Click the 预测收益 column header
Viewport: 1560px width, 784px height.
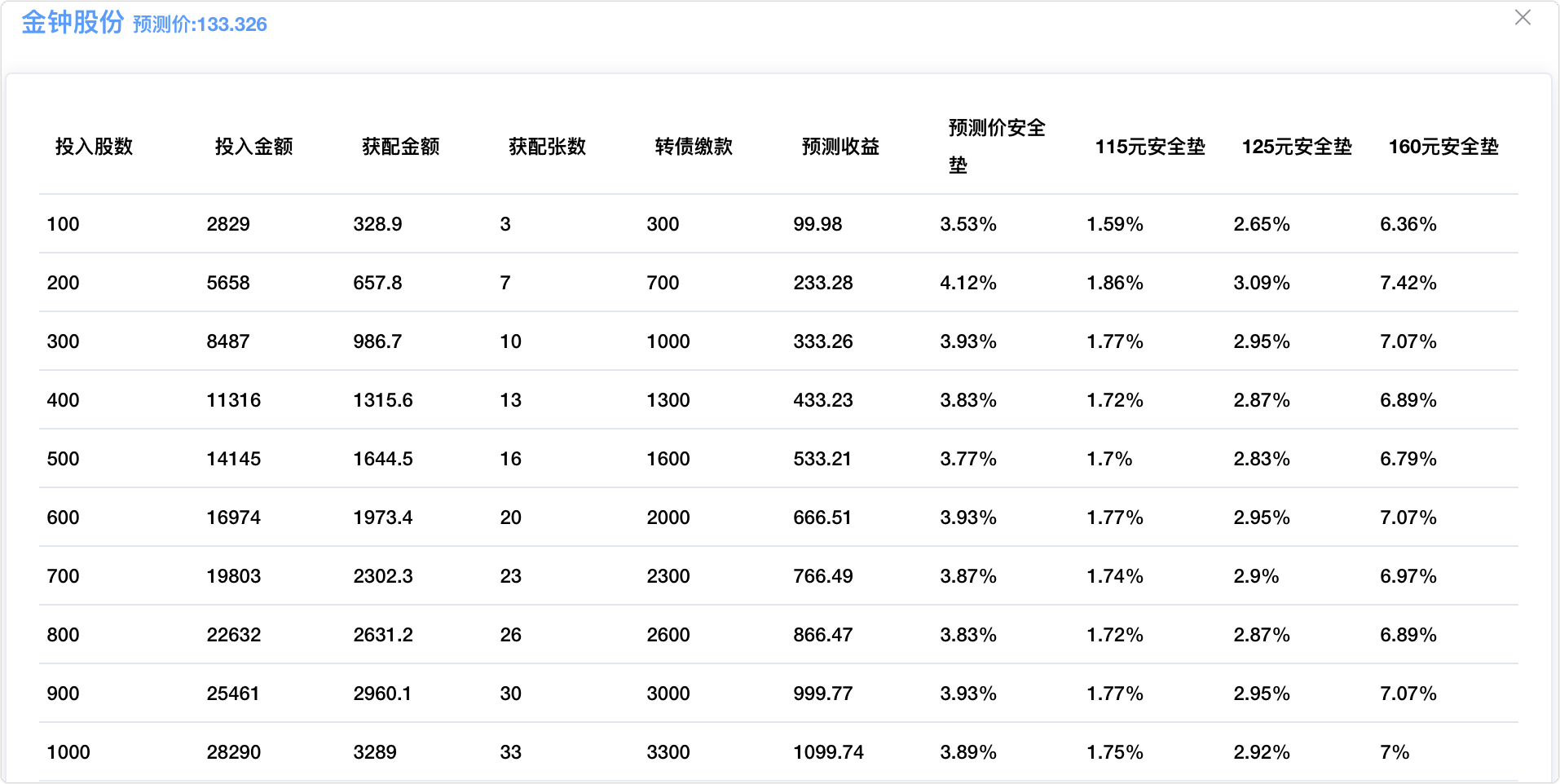tap(840, 147)
